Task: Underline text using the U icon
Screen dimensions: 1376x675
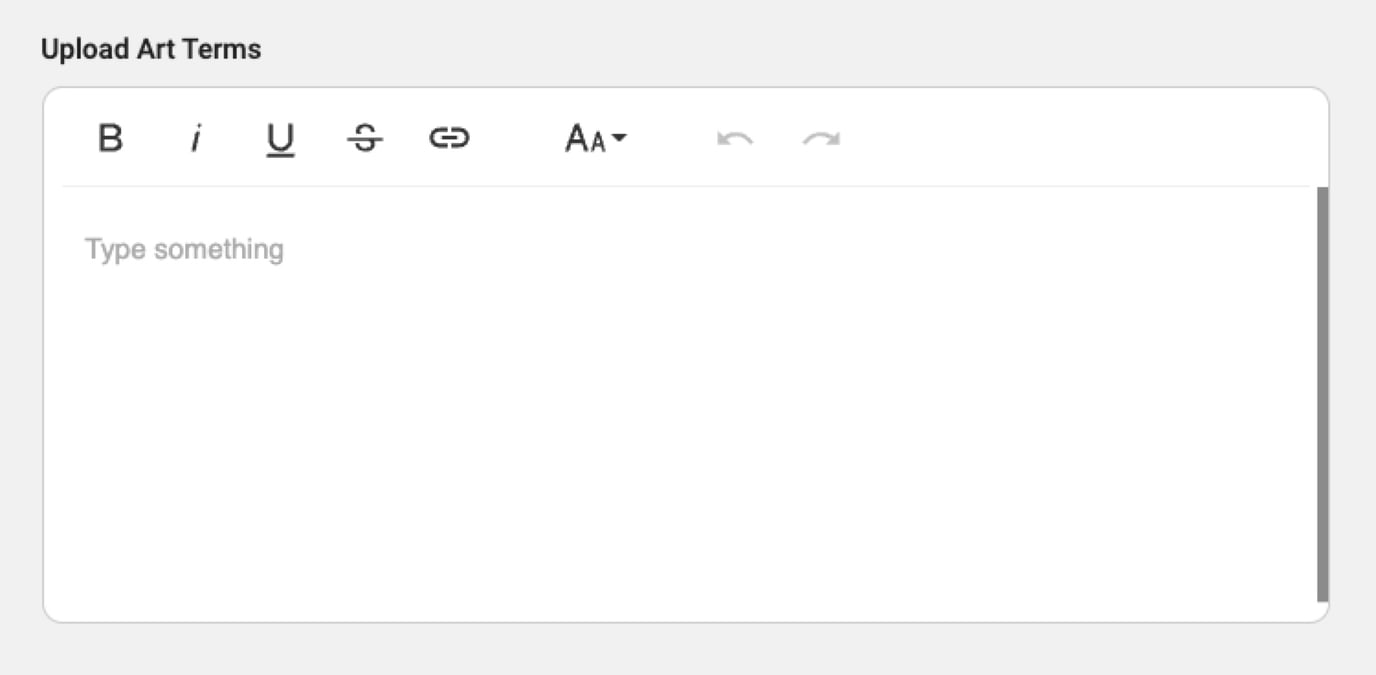Action: (x=280, y=139)
